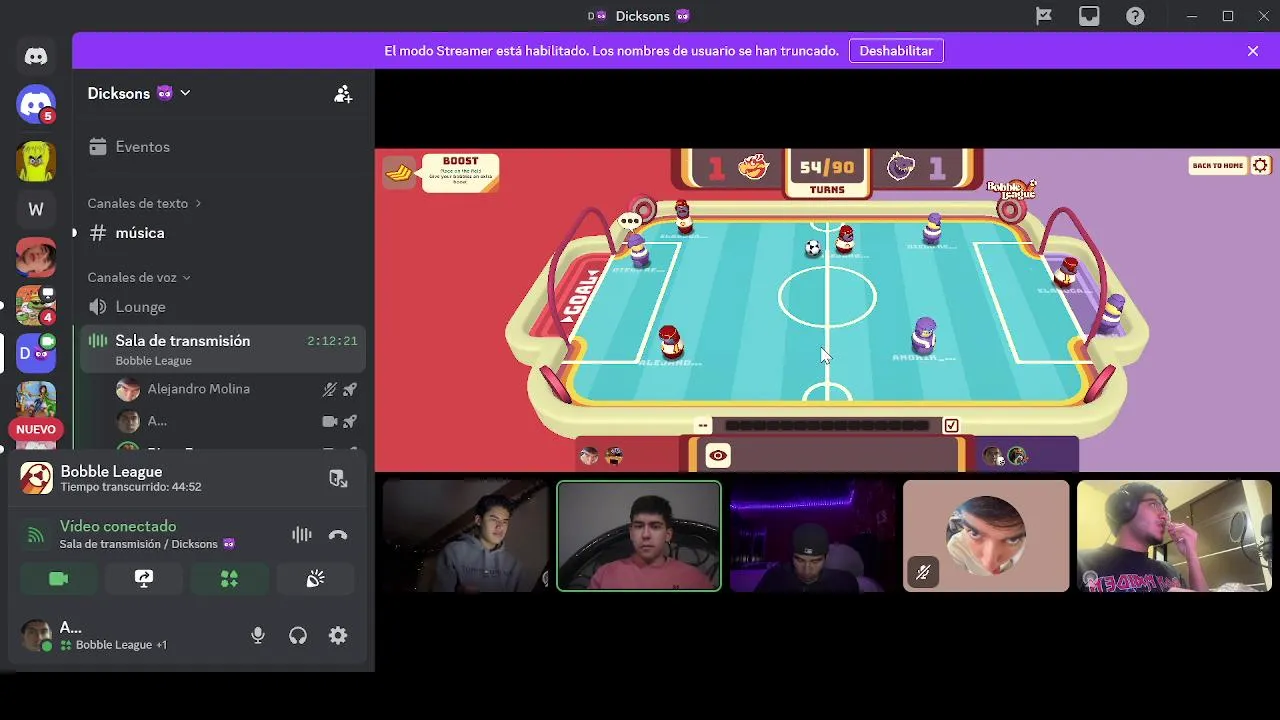Click the 2:12:21 call duration timer
Image resolution: width=1280 pixels, height=720 pixels.
(332, 341)
